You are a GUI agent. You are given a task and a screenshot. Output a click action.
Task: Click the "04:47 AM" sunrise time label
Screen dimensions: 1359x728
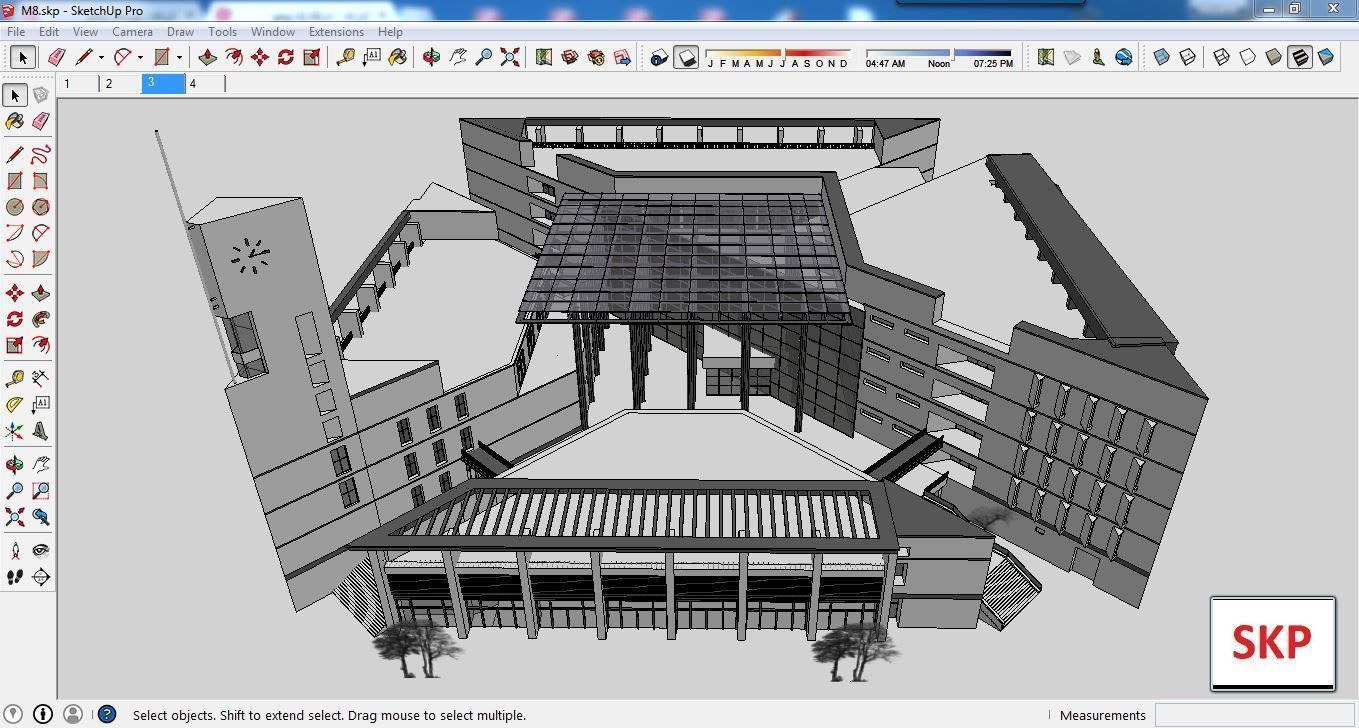click(885, 64)
